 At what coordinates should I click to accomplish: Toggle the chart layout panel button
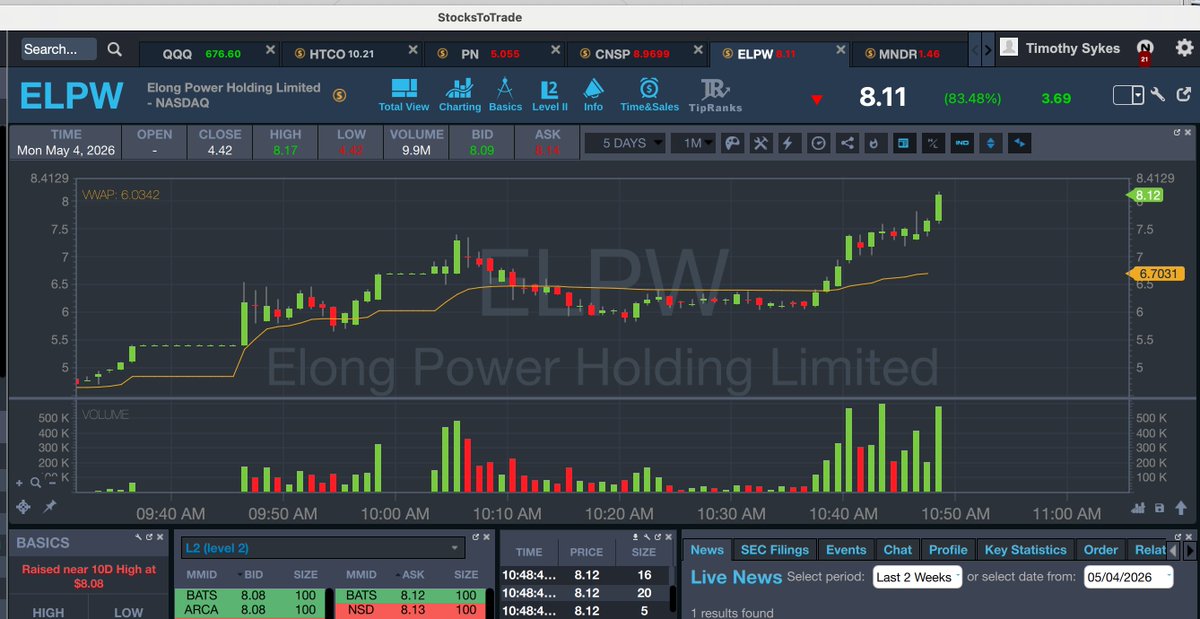pos(903,143)
